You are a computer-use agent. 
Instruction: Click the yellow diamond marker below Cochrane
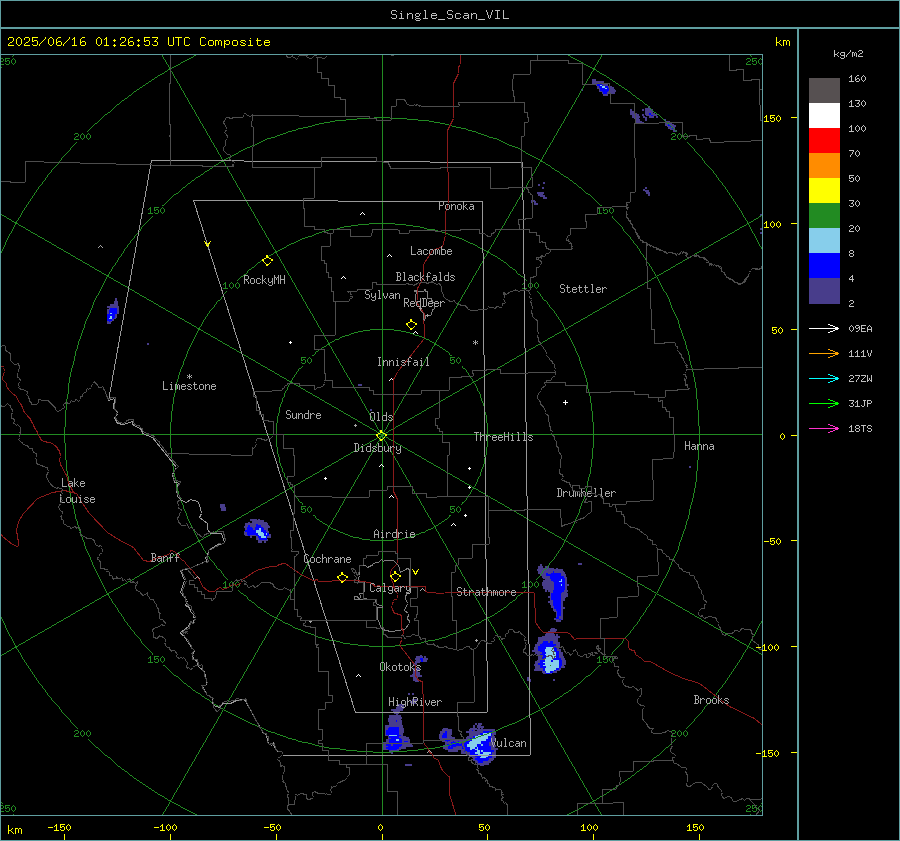(342, 577)
